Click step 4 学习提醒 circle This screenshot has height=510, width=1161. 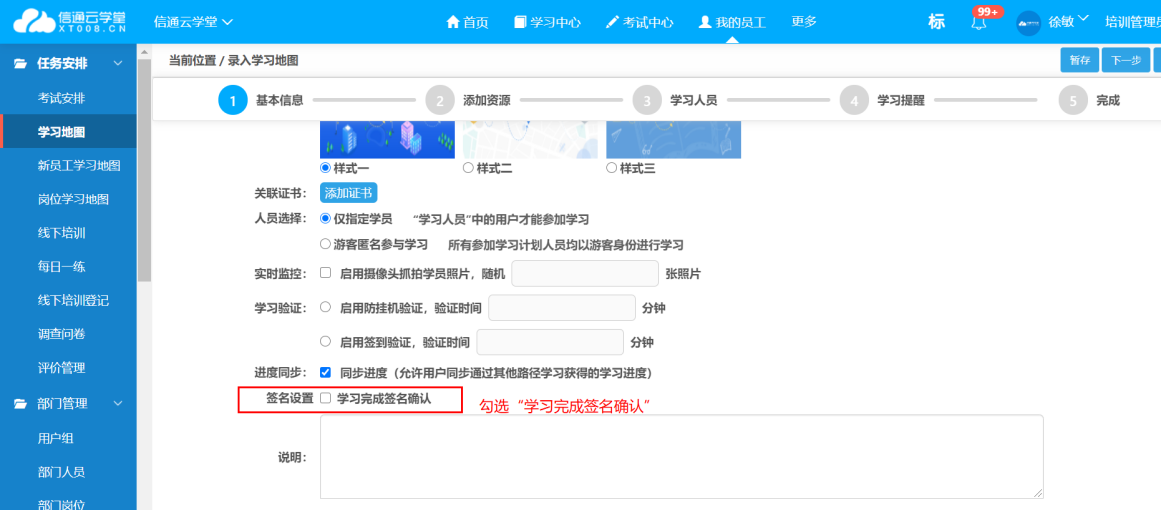(x=854, y=100)
